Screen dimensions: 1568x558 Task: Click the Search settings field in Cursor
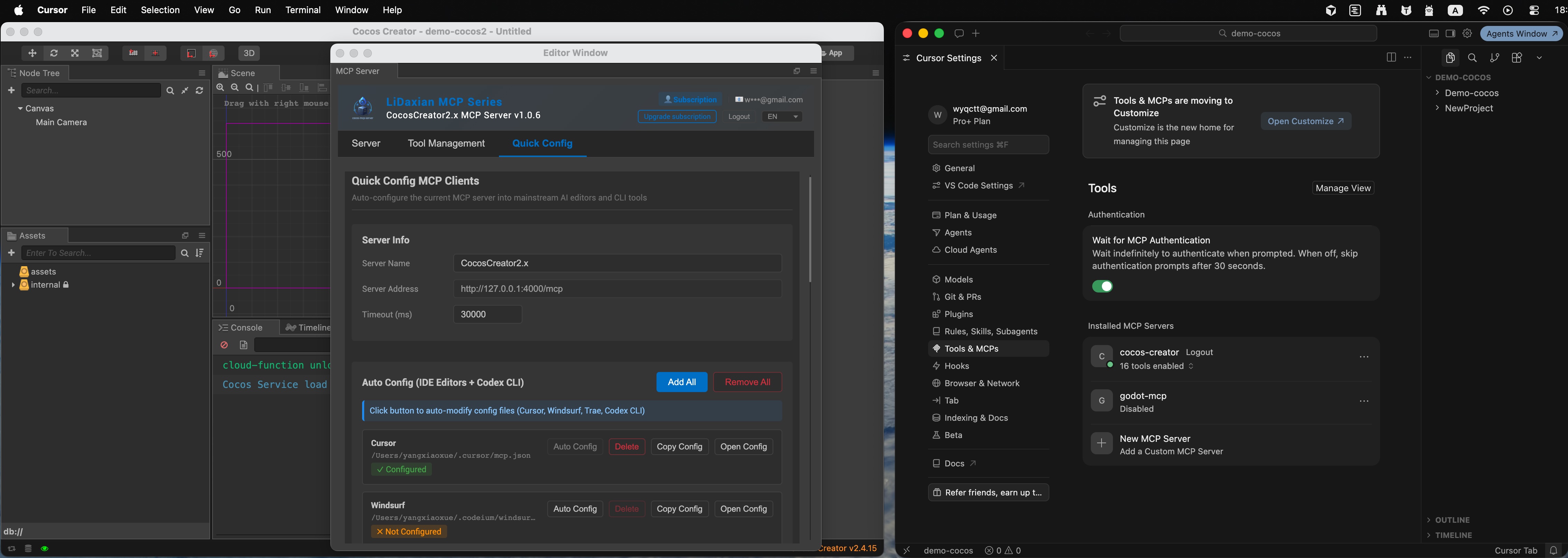coord(989,145)
